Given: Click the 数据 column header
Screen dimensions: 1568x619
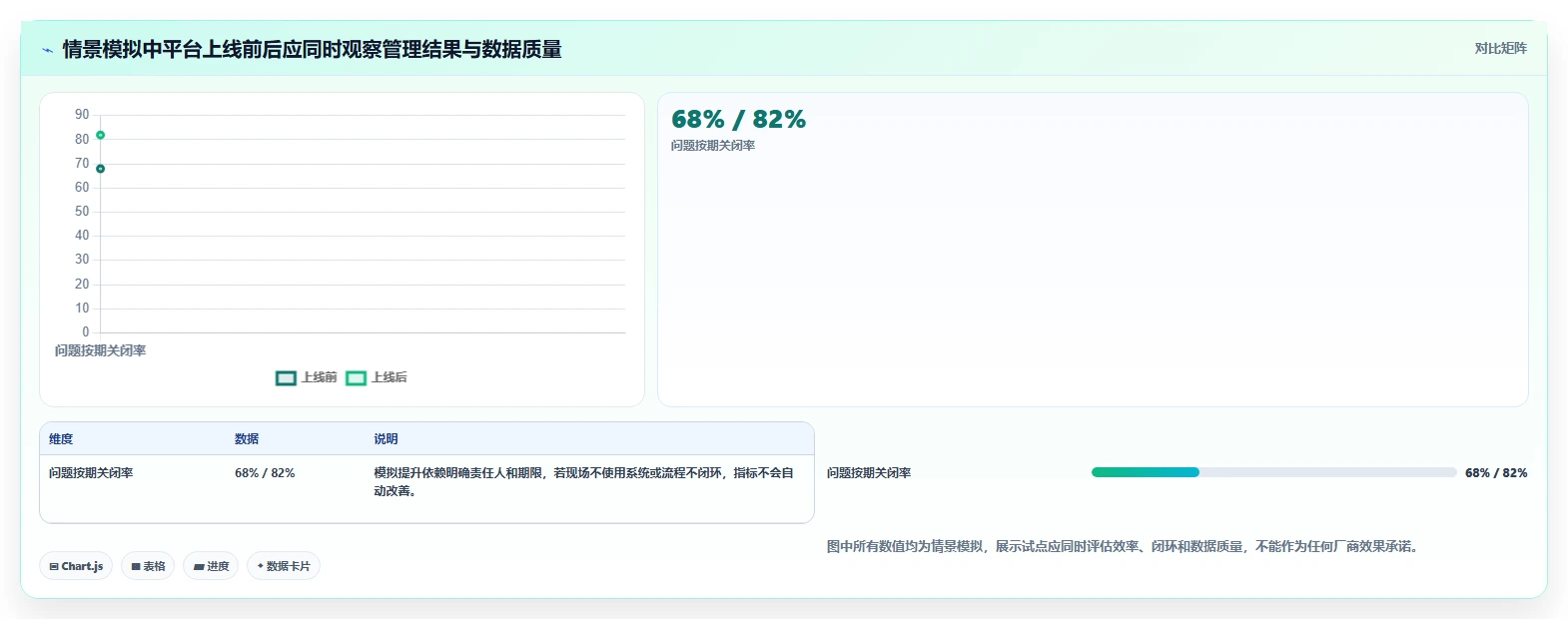Looking at the screenshot, I should click(247, 439).
